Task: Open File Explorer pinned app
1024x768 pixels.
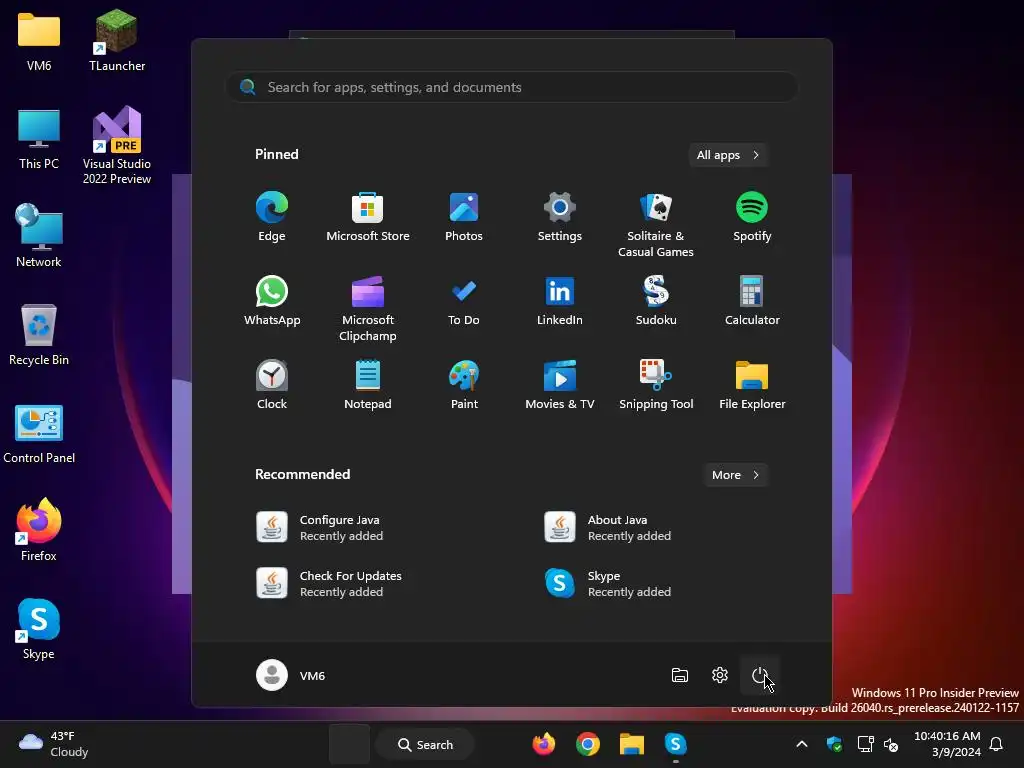Action: point(752,385)
